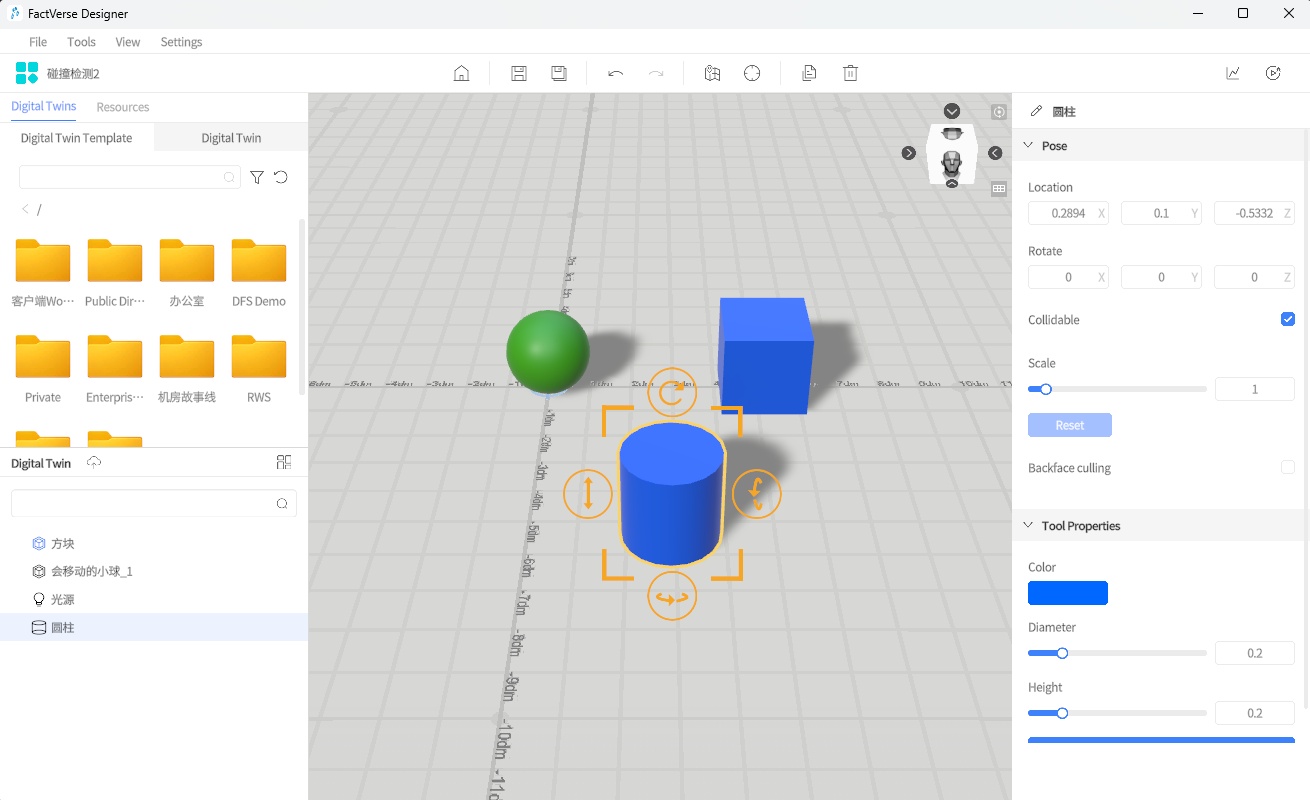Collapse the Pose section
This screenshot has width=1310, height=800.
click(1028, 144)
